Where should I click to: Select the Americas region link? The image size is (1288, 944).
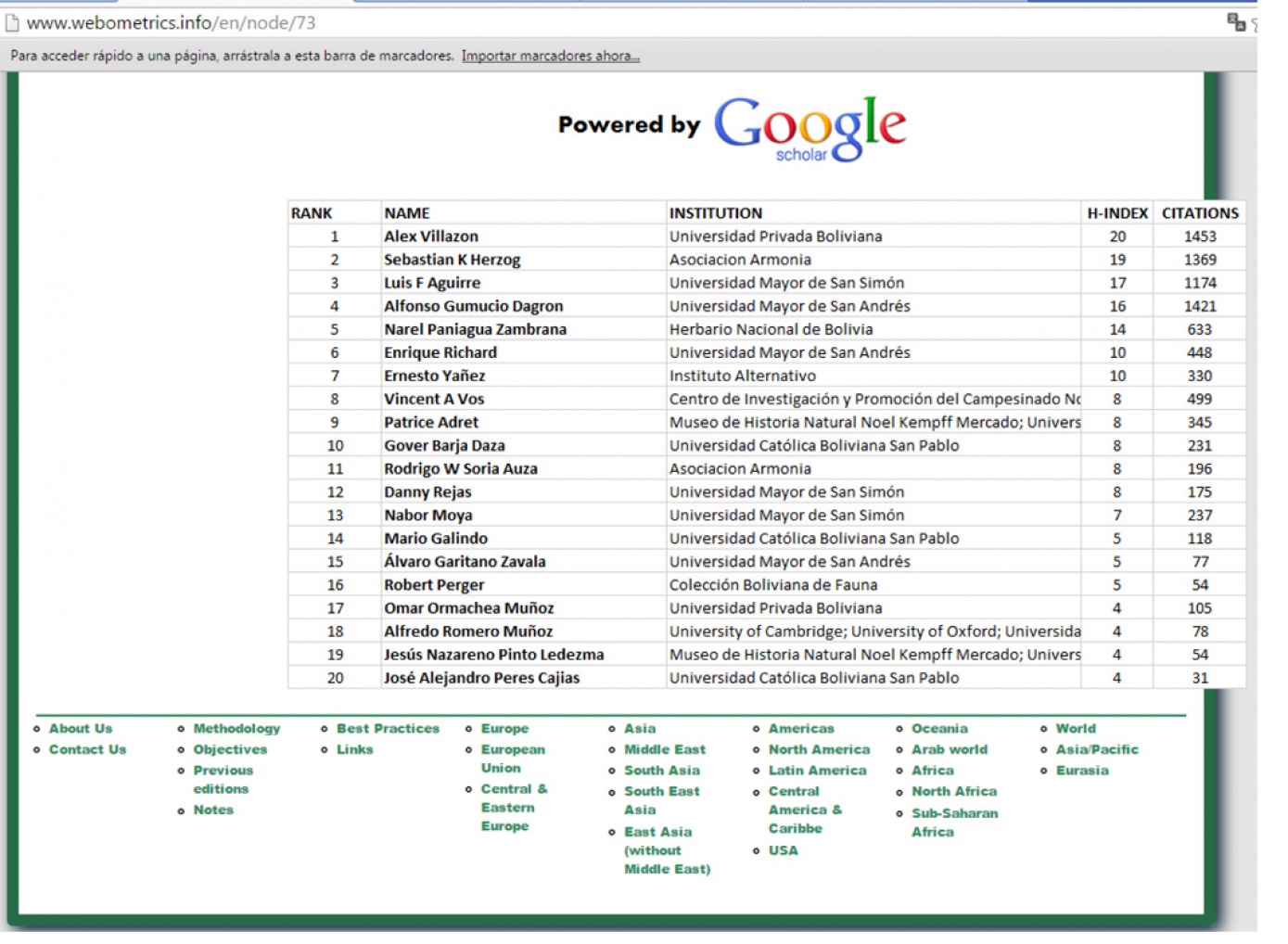tap(801, 729)
